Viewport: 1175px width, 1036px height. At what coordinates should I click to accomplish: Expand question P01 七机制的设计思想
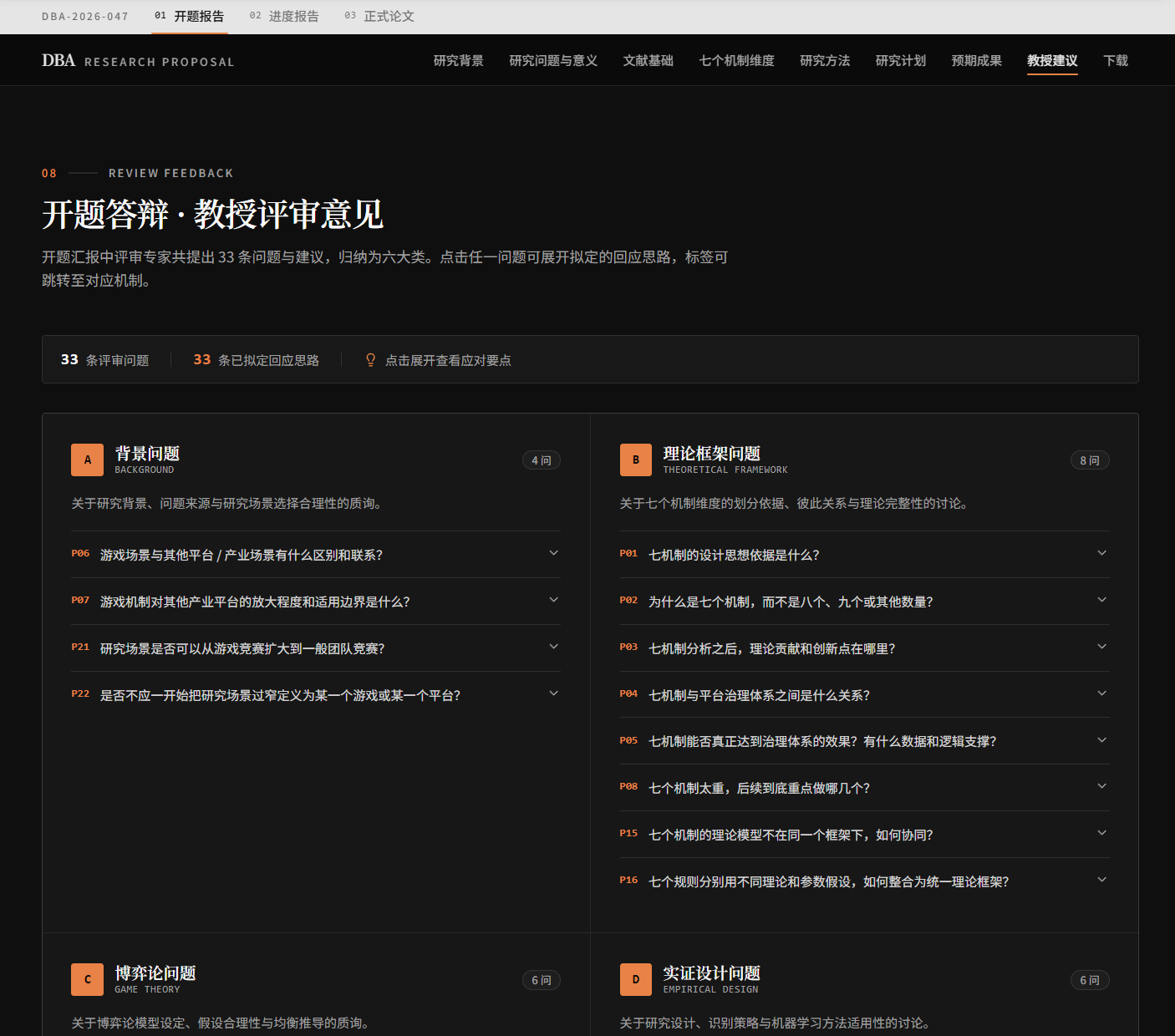pos(865,555)
